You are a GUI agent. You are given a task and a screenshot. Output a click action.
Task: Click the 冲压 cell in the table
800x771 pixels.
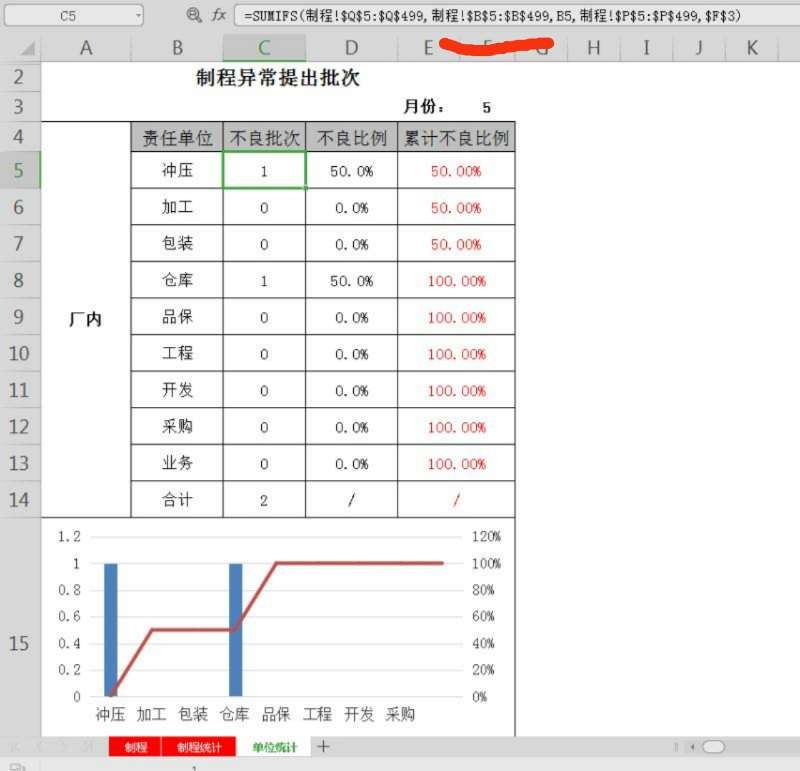click(177, 170)
